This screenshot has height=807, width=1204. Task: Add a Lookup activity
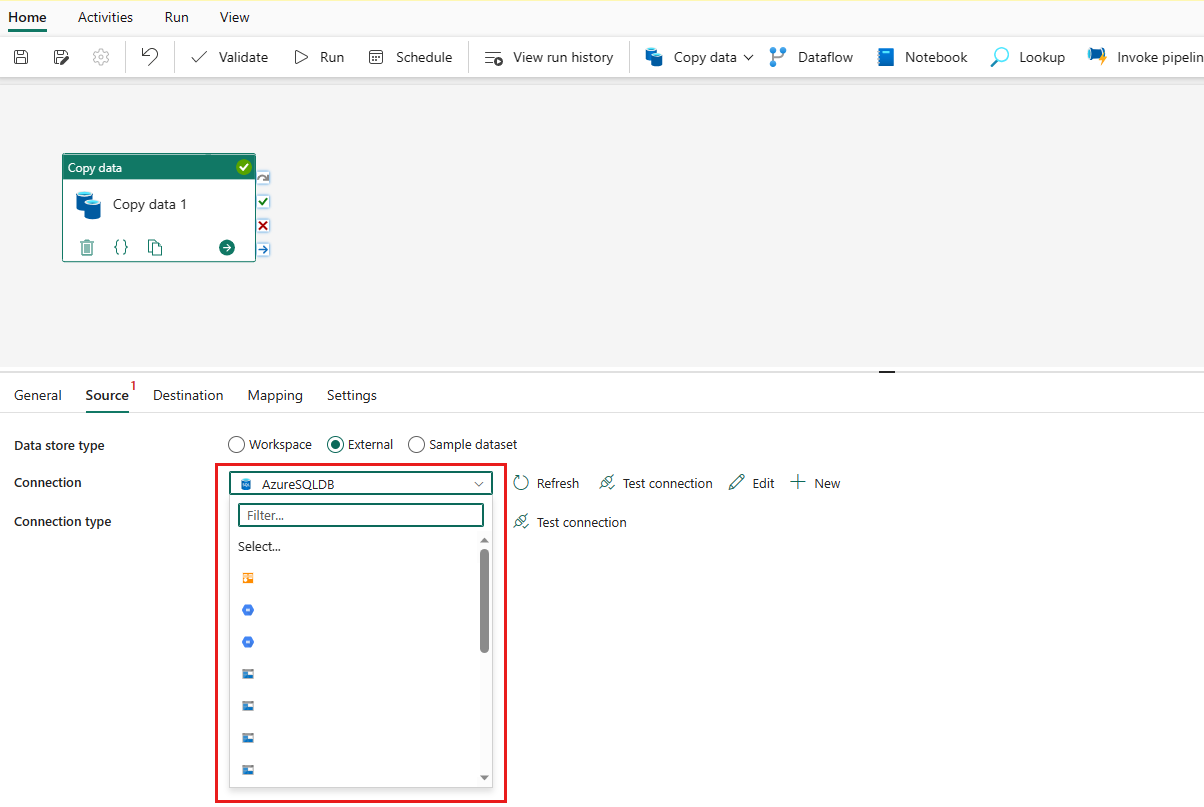[x=1028, y=57]
